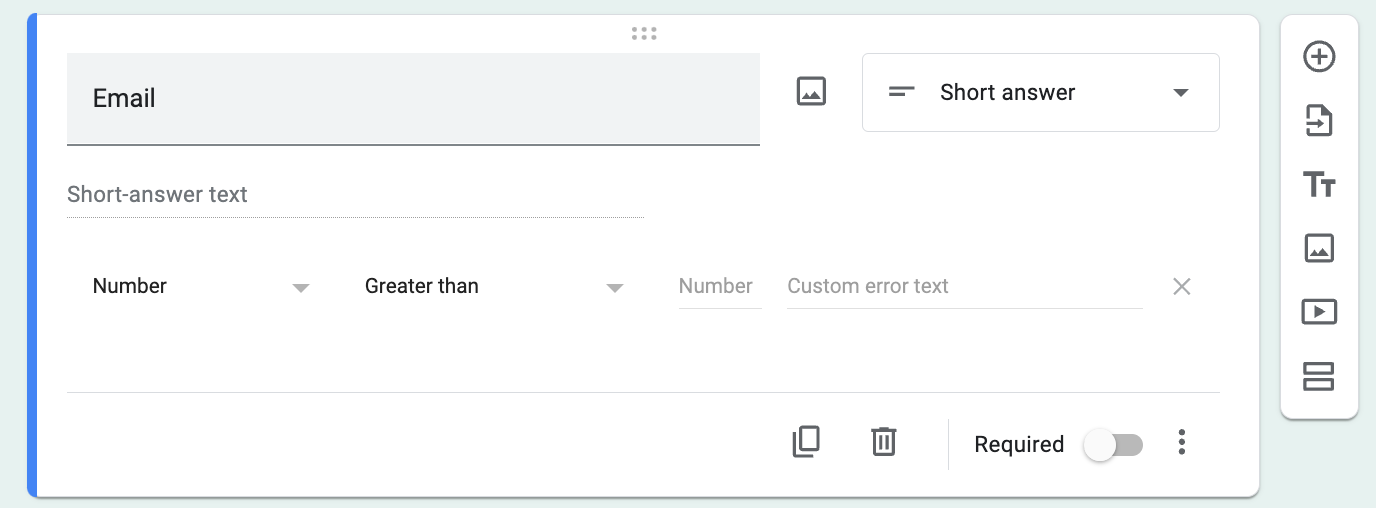Click the Number value input field
The height and width of the screenshot is (508, 1376).
point(719,287)
